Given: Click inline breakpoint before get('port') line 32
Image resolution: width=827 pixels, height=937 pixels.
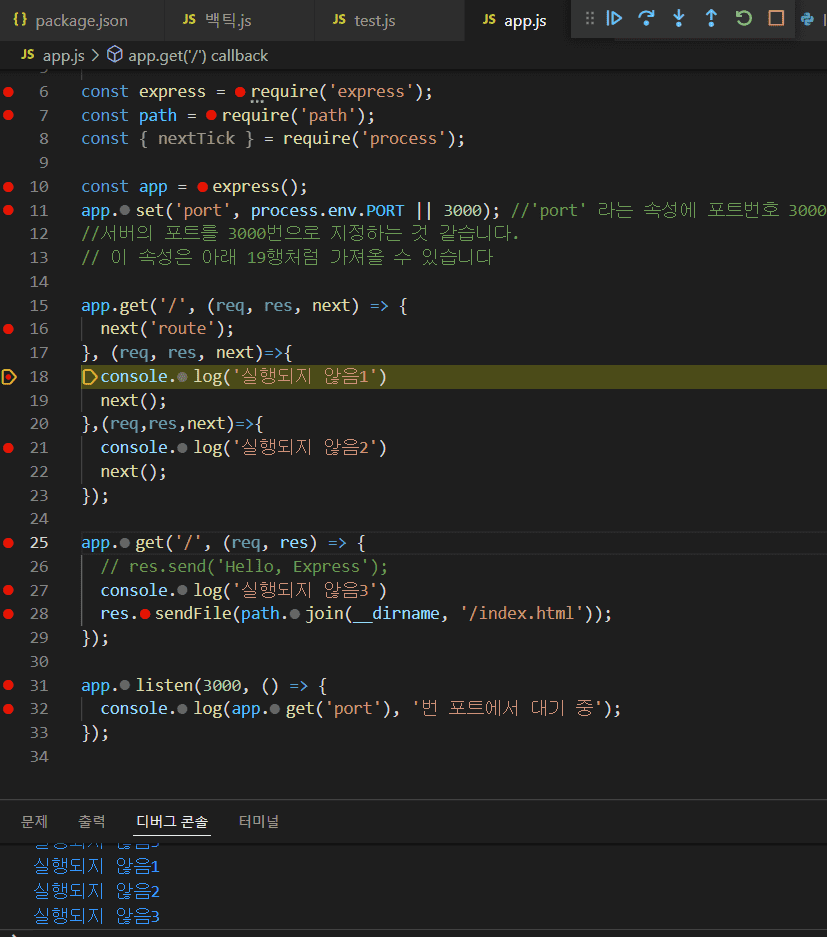Looking at the screenshot, I should pyautogui.click(x=275, y=709).
